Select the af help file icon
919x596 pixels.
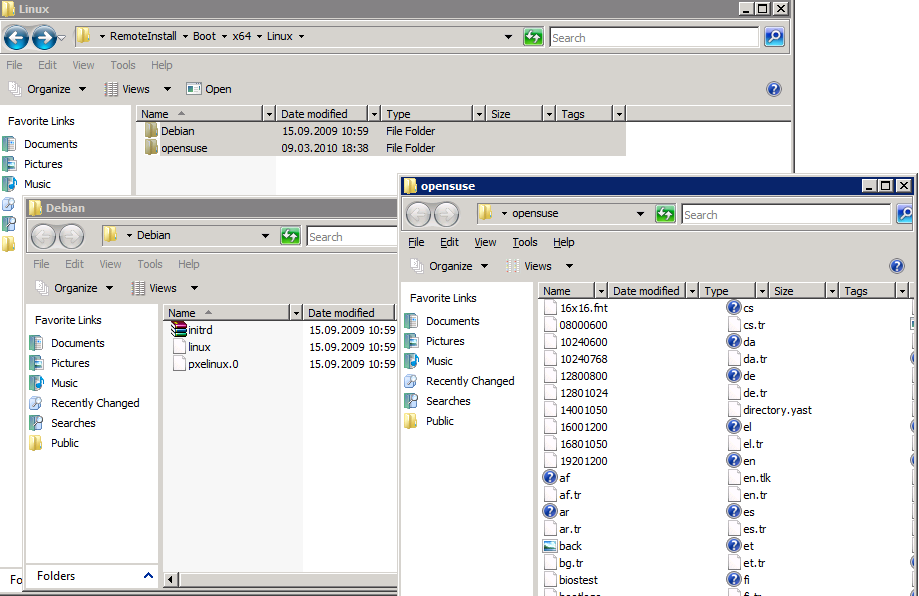550,477
